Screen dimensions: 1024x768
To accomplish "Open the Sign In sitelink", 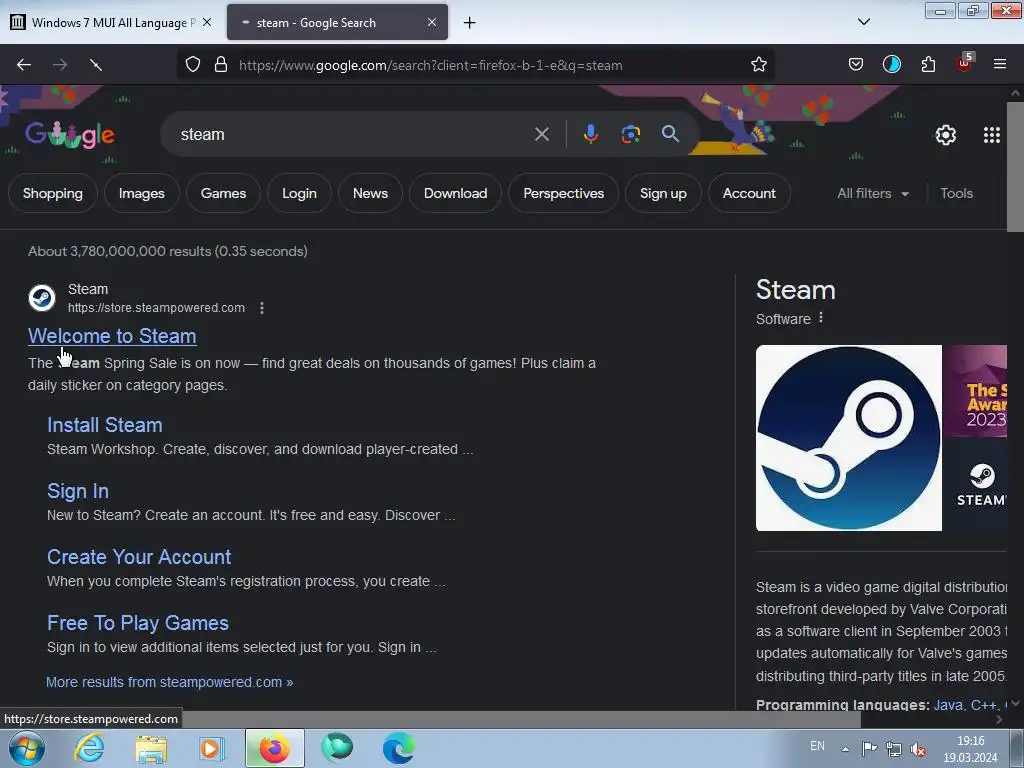I will point(78,491).
